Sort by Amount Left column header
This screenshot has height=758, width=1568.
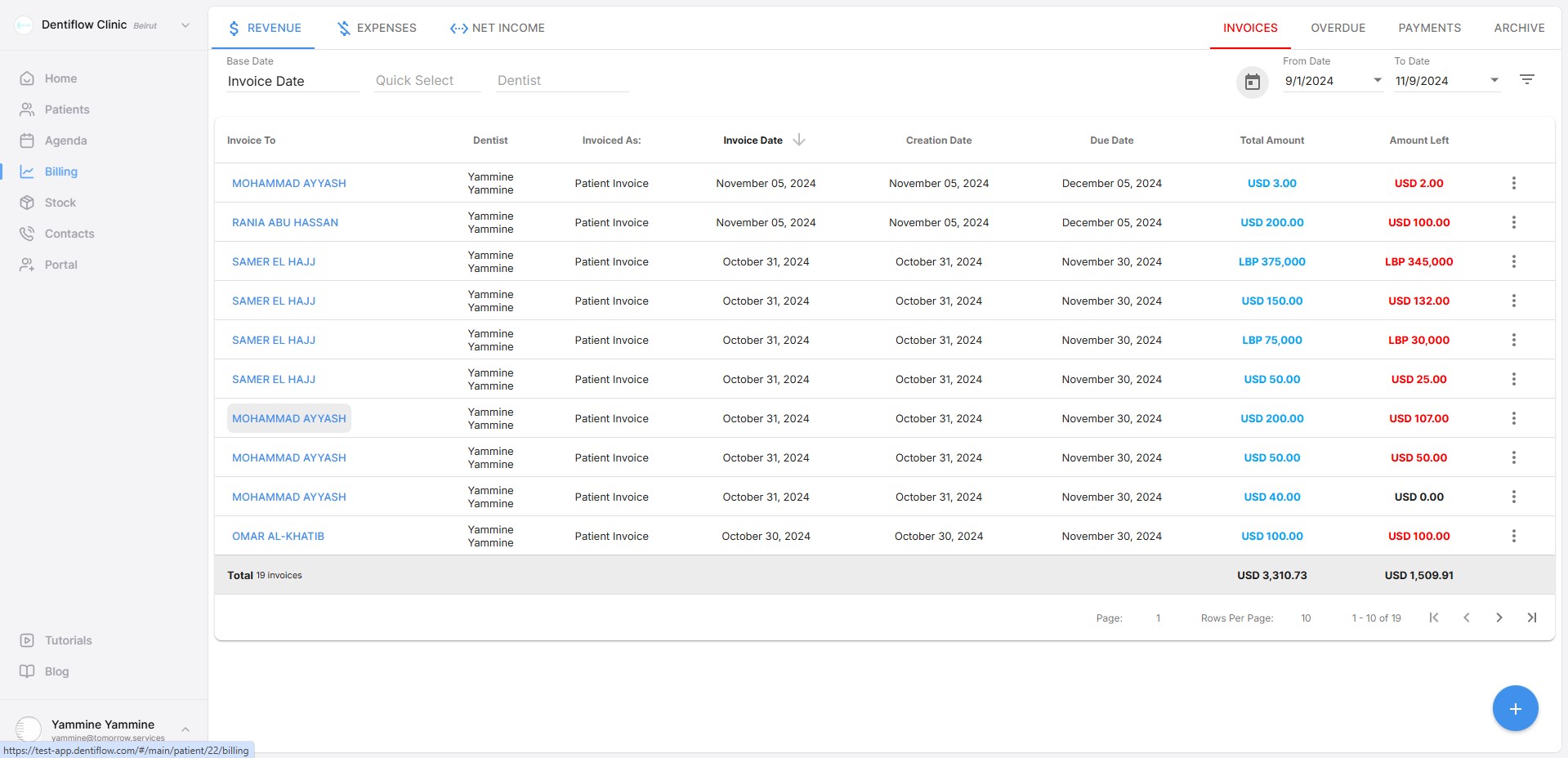point(1418,140)
